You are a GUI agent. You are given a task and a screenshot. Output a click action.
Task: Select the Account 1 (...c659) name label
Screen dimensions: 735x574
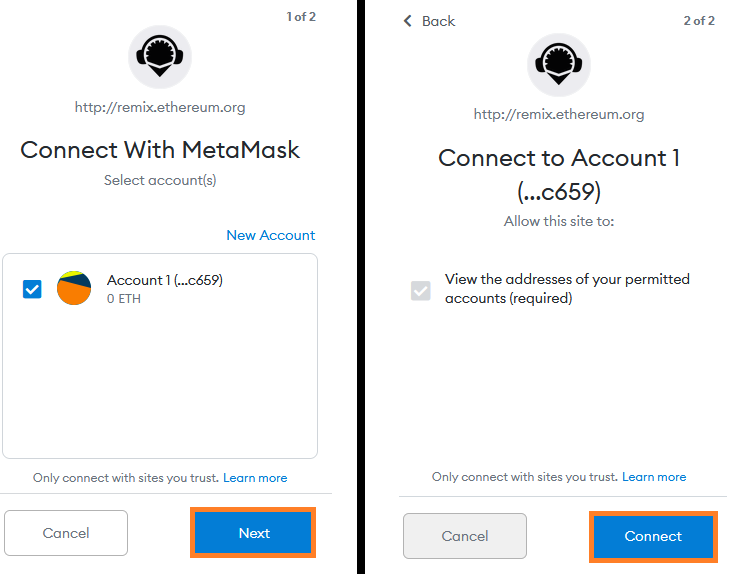pyautogui.click(x=165, y=280)
